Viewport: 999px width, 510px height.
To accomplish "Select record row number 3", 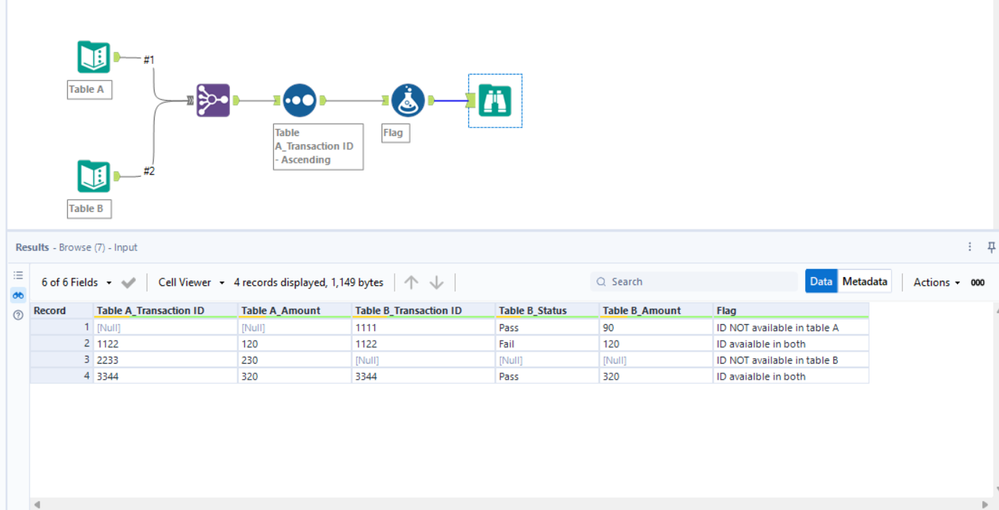I will 62,360.
